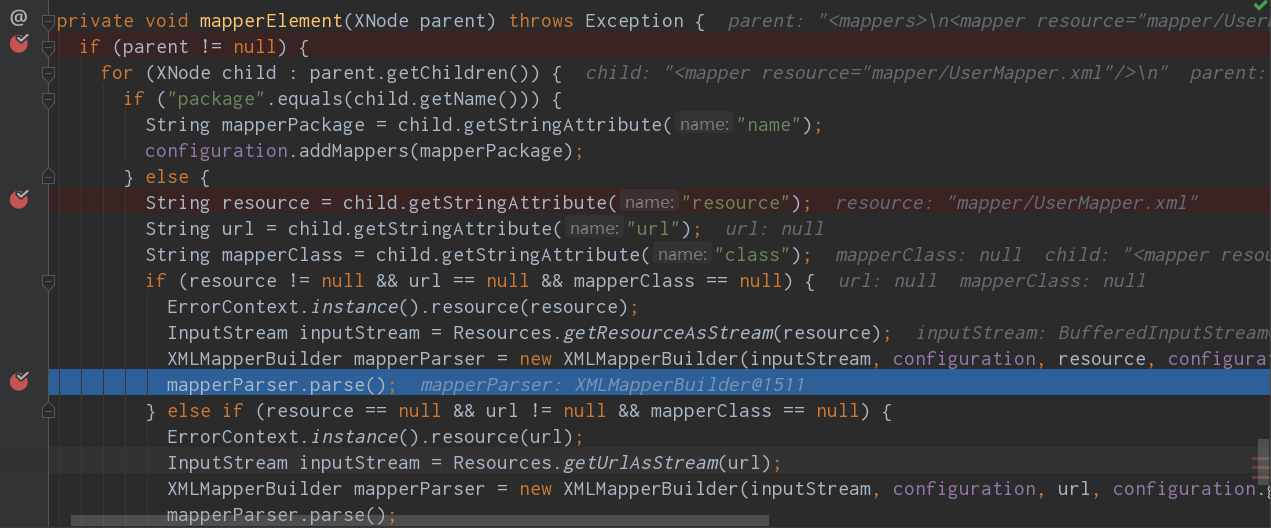Click the green inspection checkmark indicator

pyautogui.click(x=1260, y=6)
